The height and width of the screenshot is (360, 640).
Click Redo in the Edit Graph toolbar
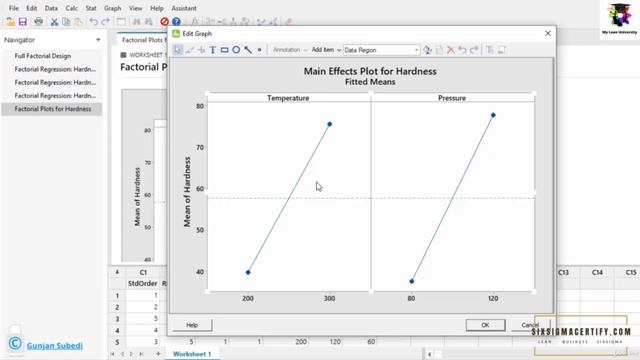[x=474, y=50]
